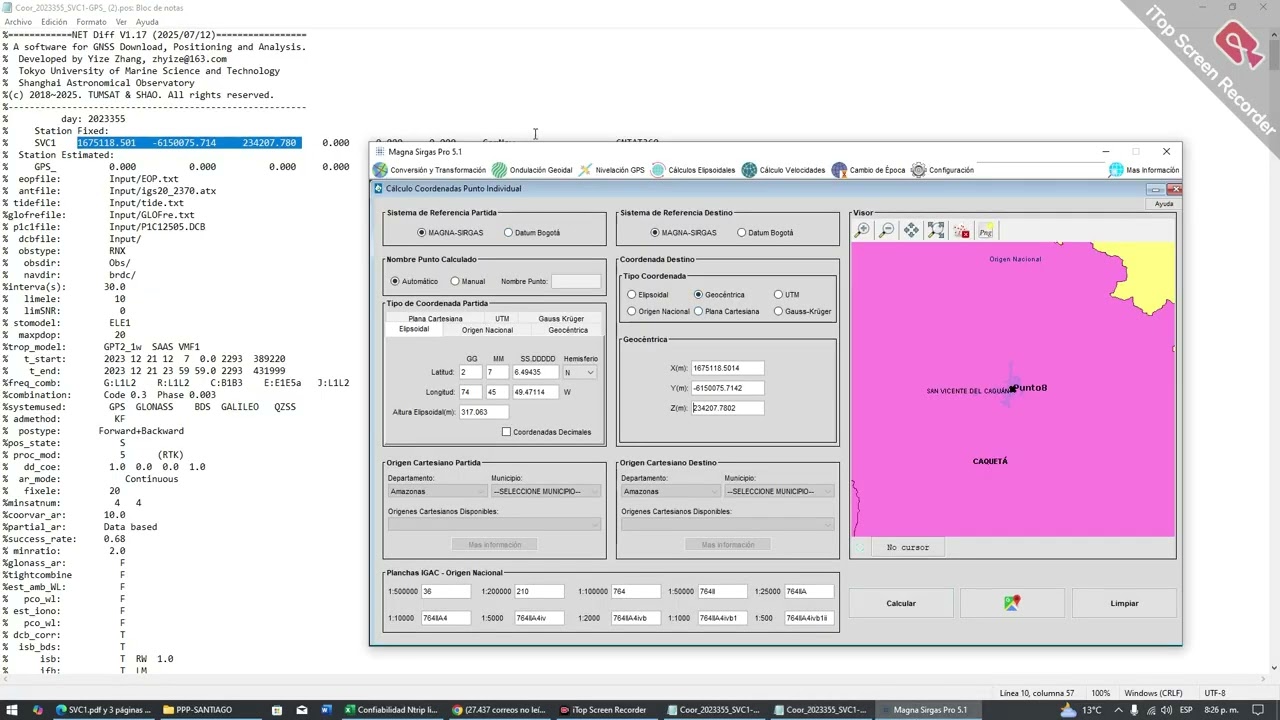This screenshot has height=720, width=1280.
Task: Activate the pan tool in Visor
Action: [x=911, y=231]
